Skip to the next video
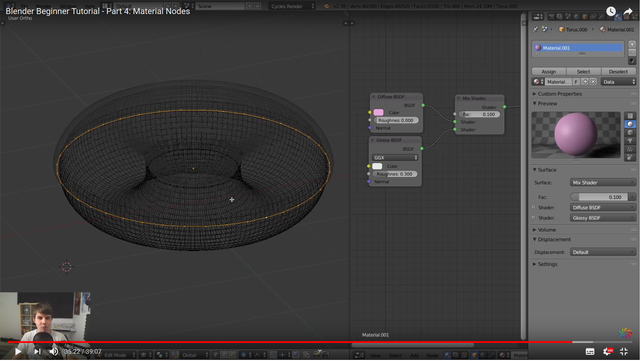Screen dimensions: 640x361 pos(37,351)
